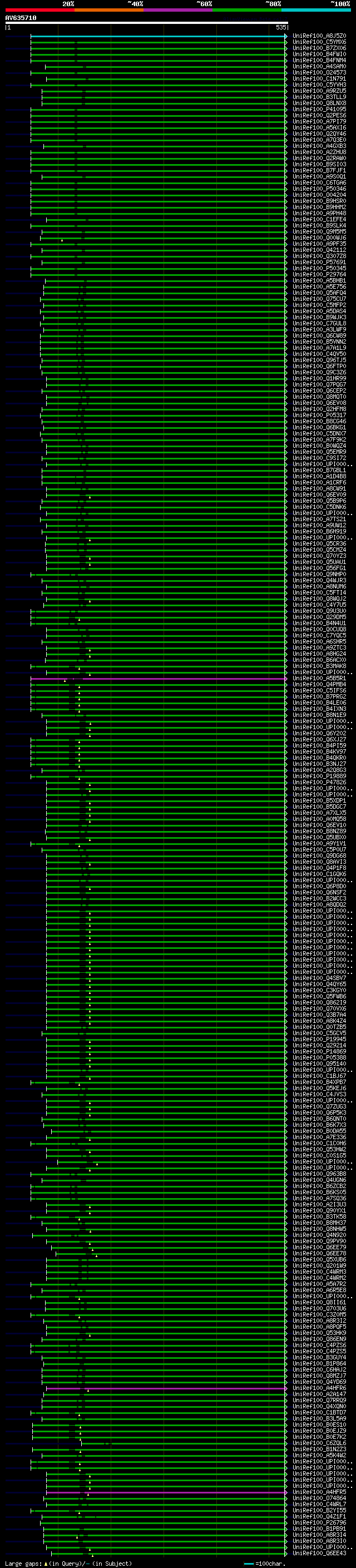Click the AV635710 query sequence label
Viewport: 356px width, 1568px height.
click(21, 18)
